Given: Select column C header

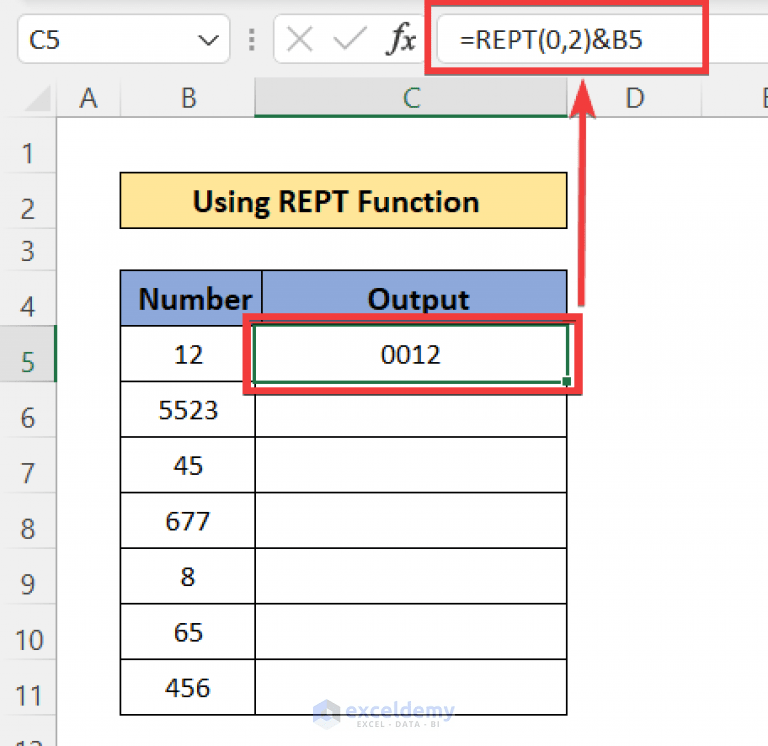Looking at the screenshot, I should tap(411, 97).
